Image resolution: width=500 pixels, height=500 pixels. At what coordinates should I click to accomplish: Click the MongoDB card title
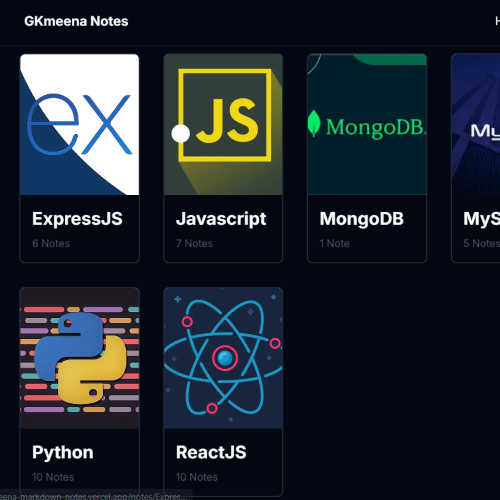coord(362,219)
